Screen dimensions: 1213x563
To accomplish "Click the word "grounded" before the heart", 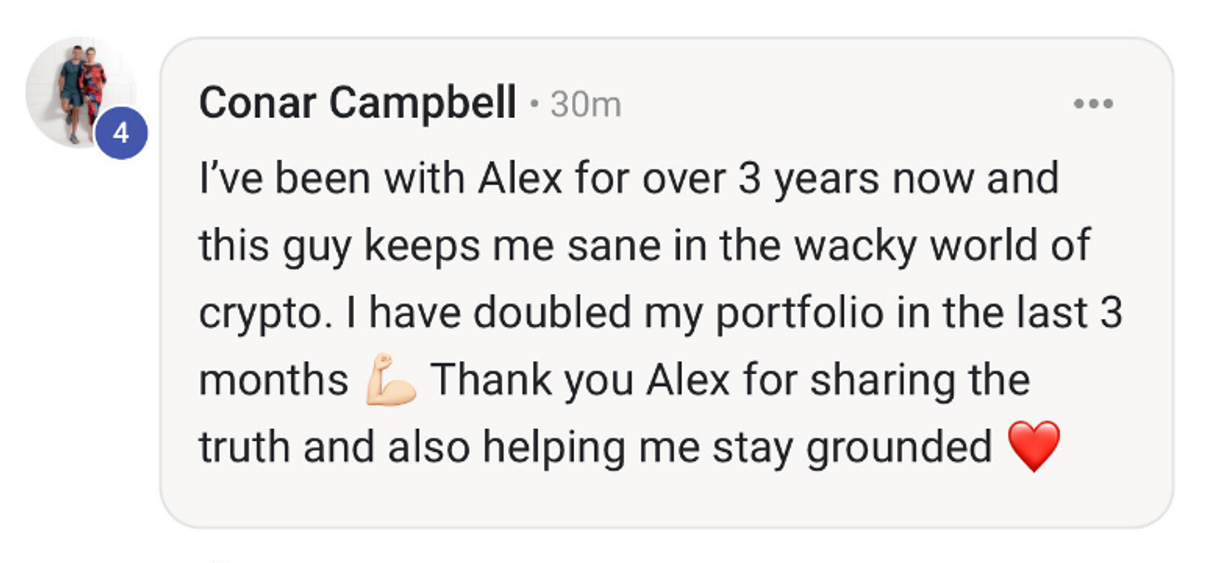I will coord(899,450).
